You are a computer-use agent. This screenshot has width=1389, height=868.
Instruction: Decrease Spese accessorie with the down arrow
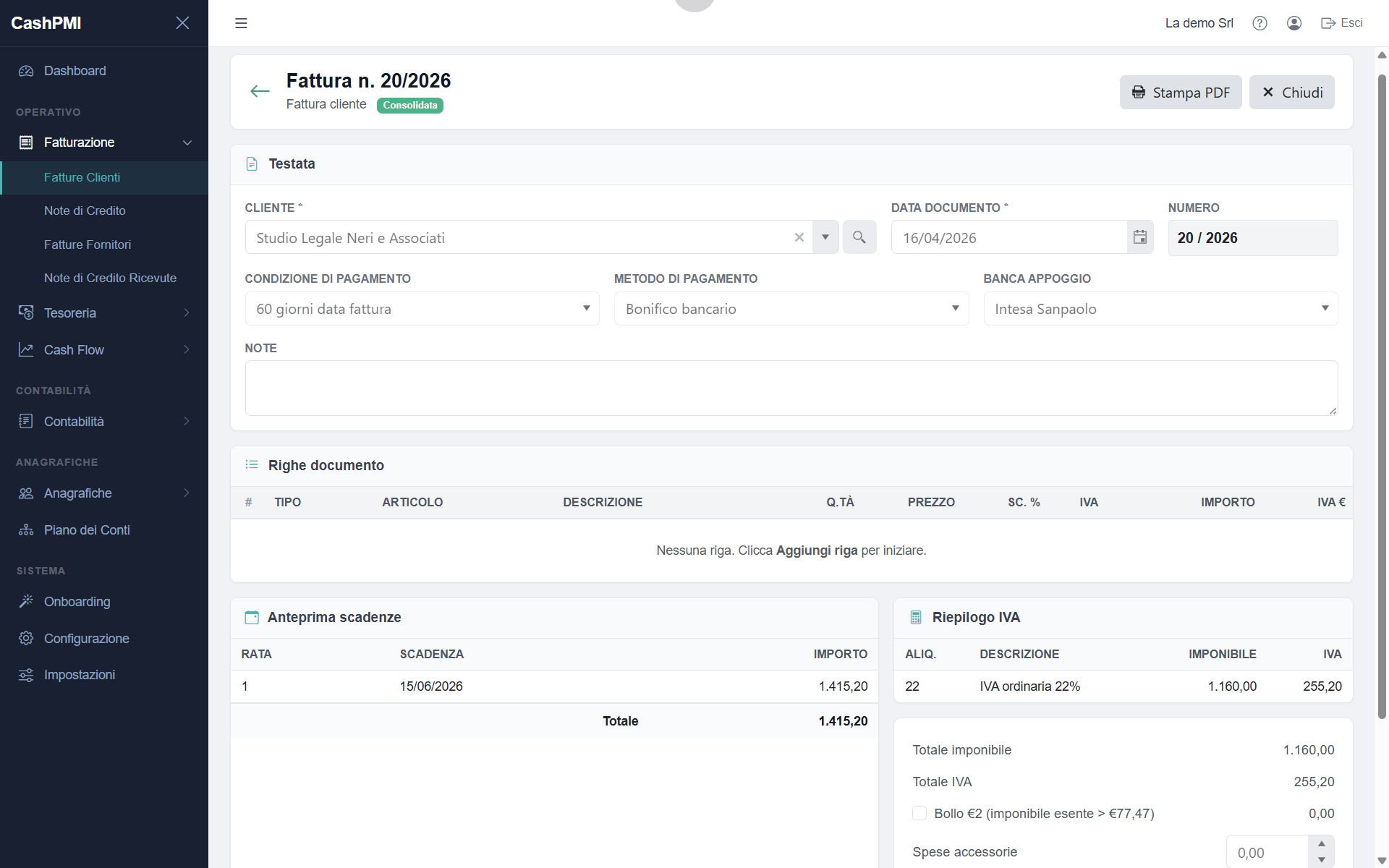1321,860
